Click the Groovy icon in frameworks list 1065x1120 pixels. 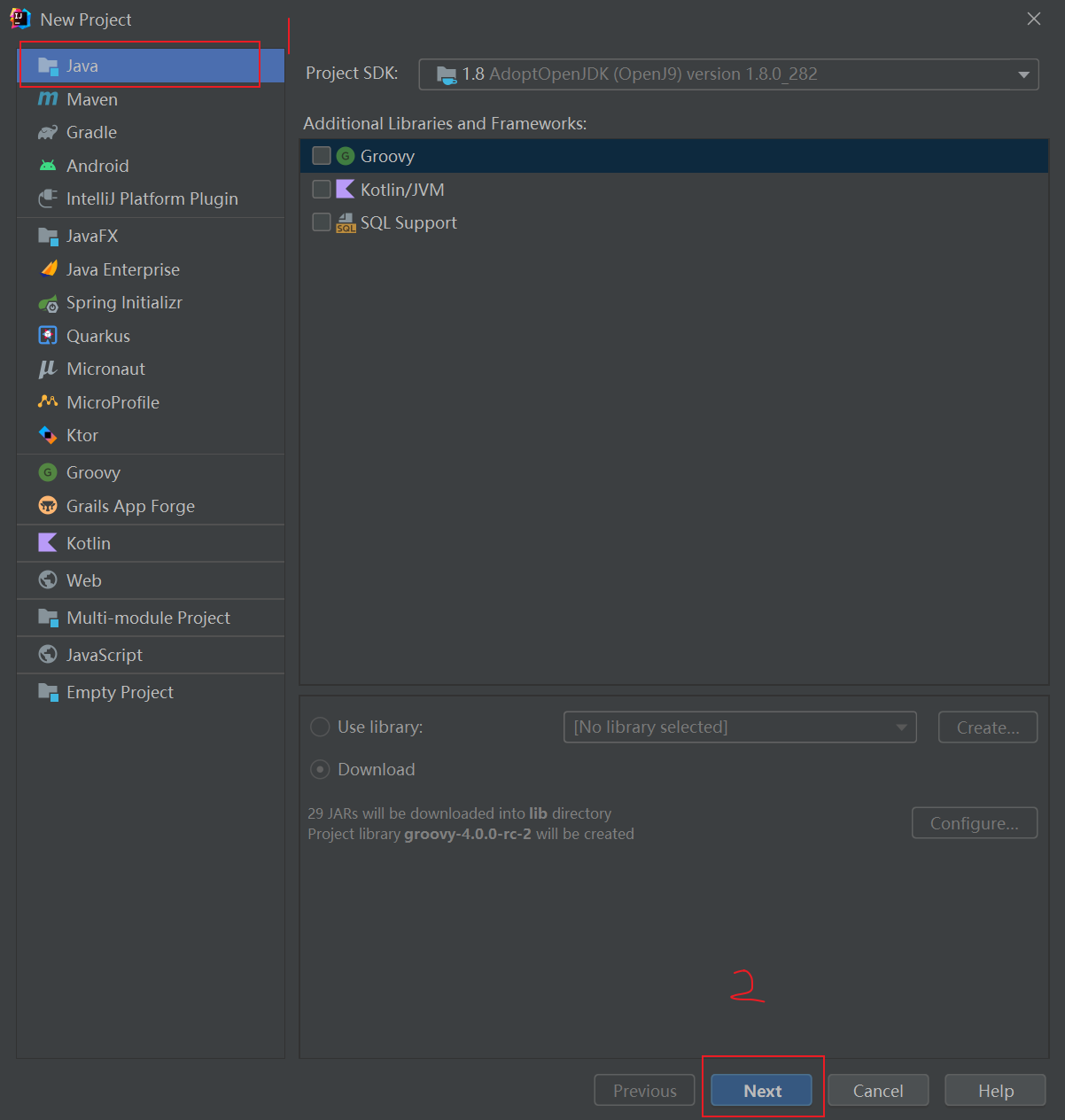click(x=346, y=156)
